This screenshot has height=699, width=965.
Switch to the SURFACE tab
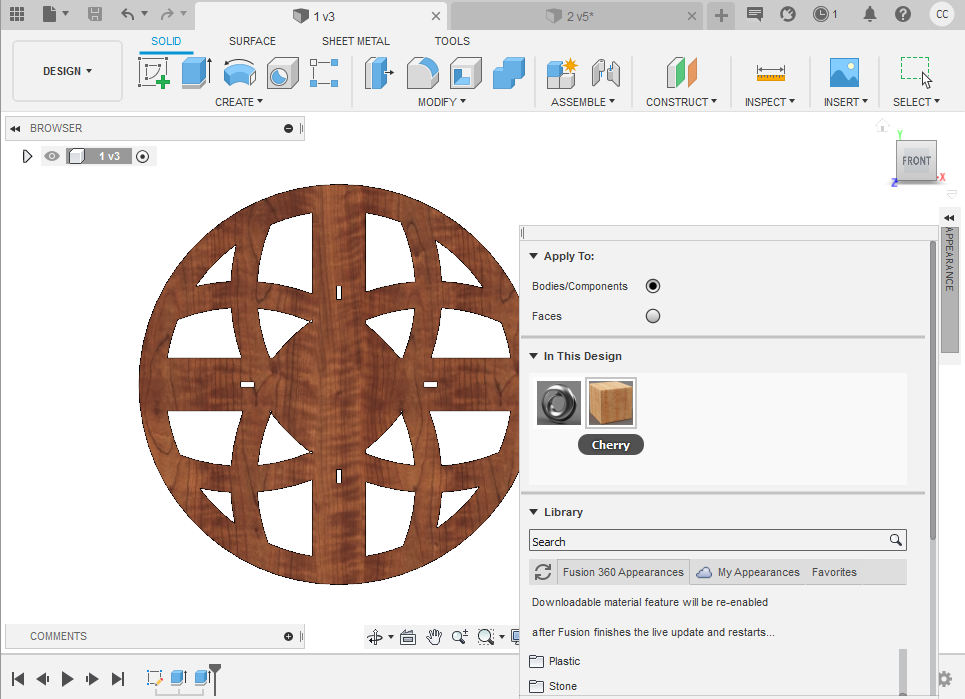252,41
